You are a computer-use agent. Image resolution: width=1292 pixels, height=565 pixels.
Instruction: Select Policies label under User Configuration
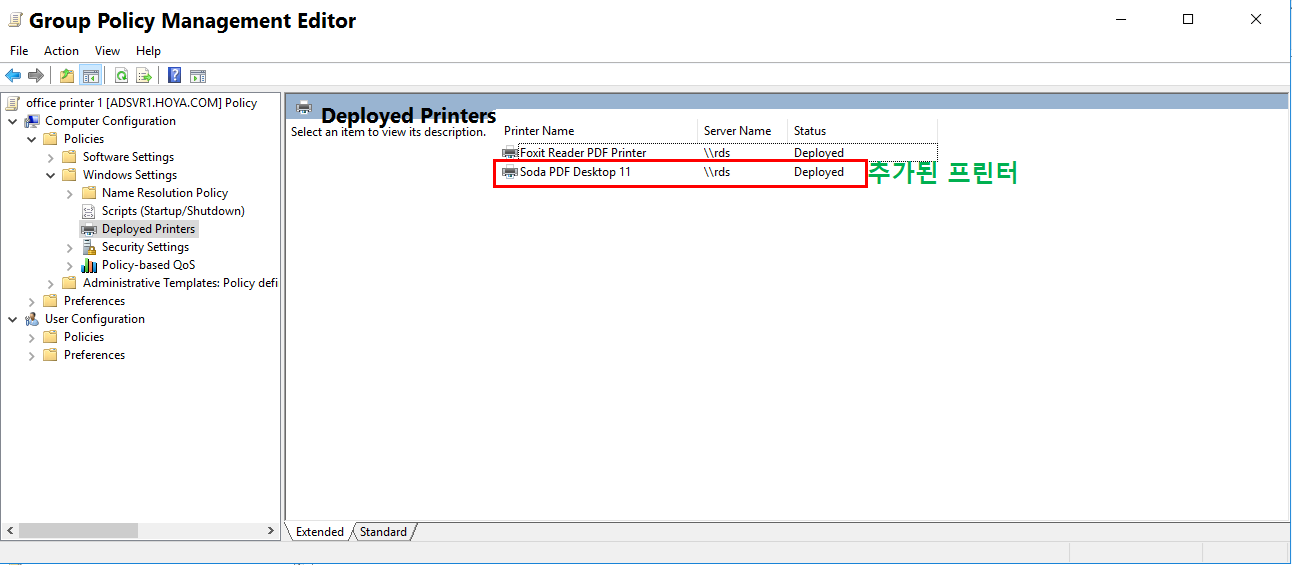pos(84,337)
